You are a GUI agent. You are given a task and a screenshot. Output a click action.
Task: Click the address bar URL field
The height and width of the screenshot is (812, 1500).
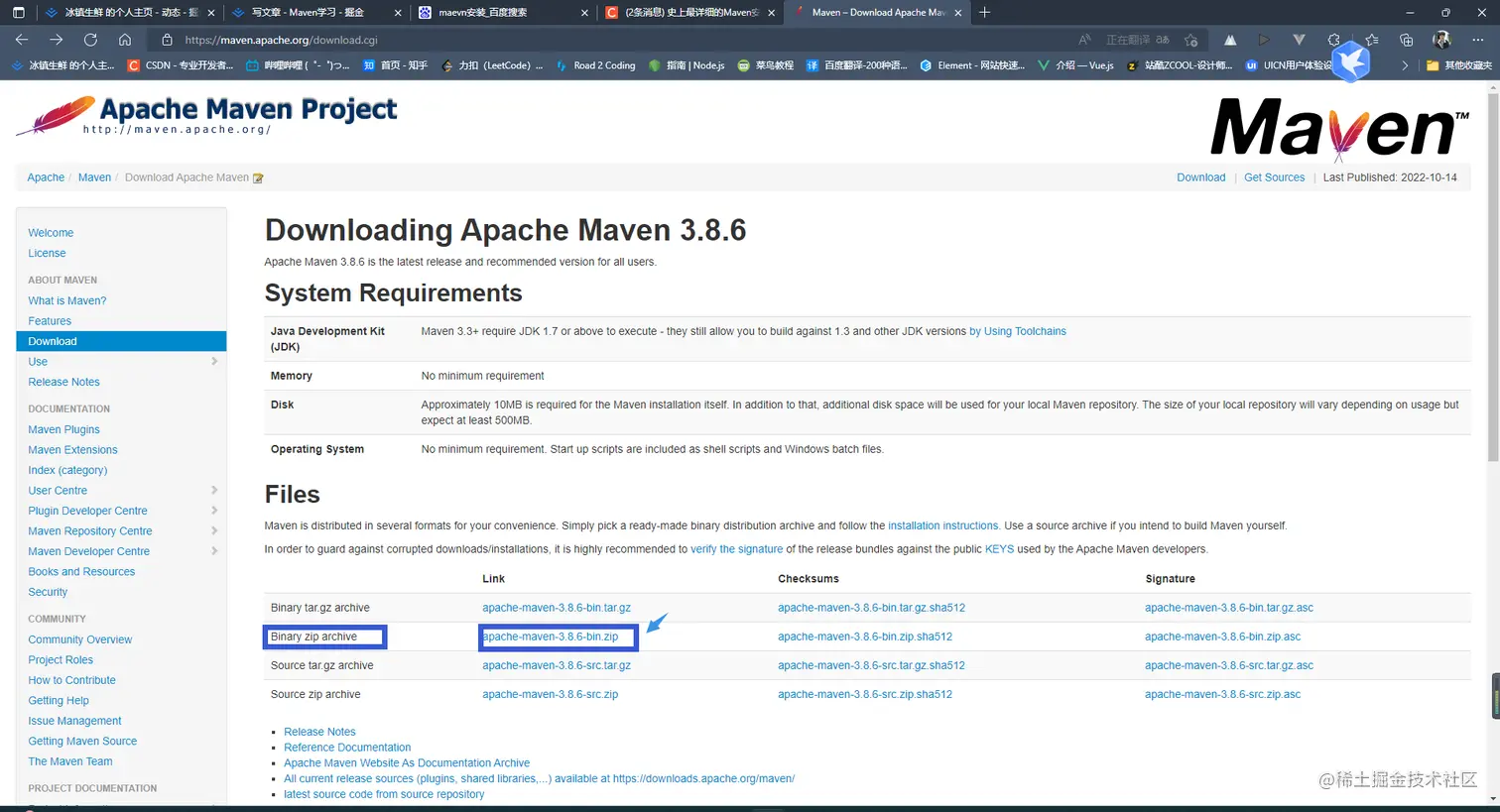point(615,40)
